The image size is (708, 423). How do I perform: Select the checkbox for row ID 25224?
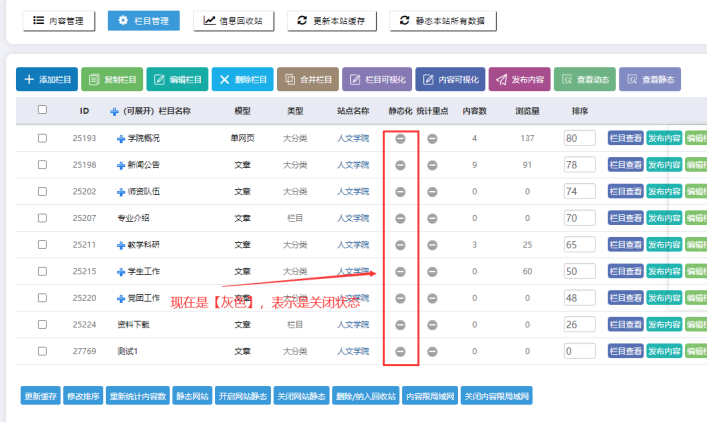[x=42, y=324]
